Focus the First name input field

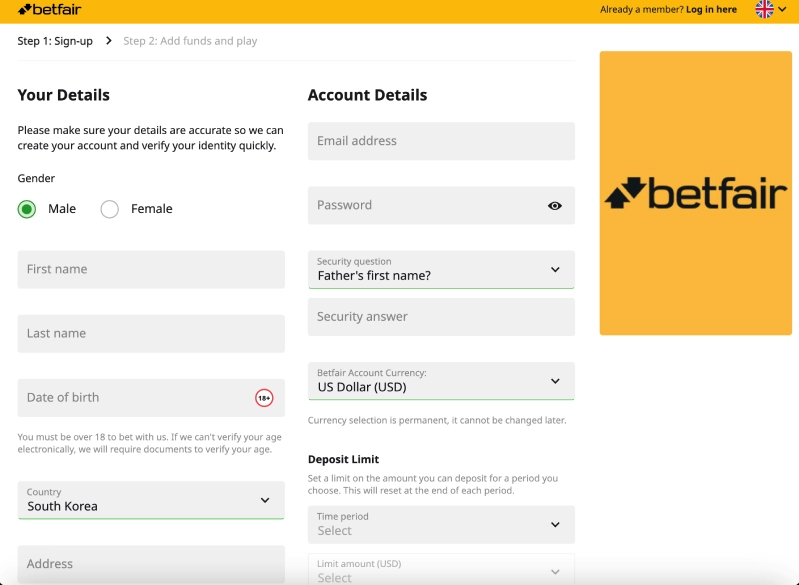point(151,270)
